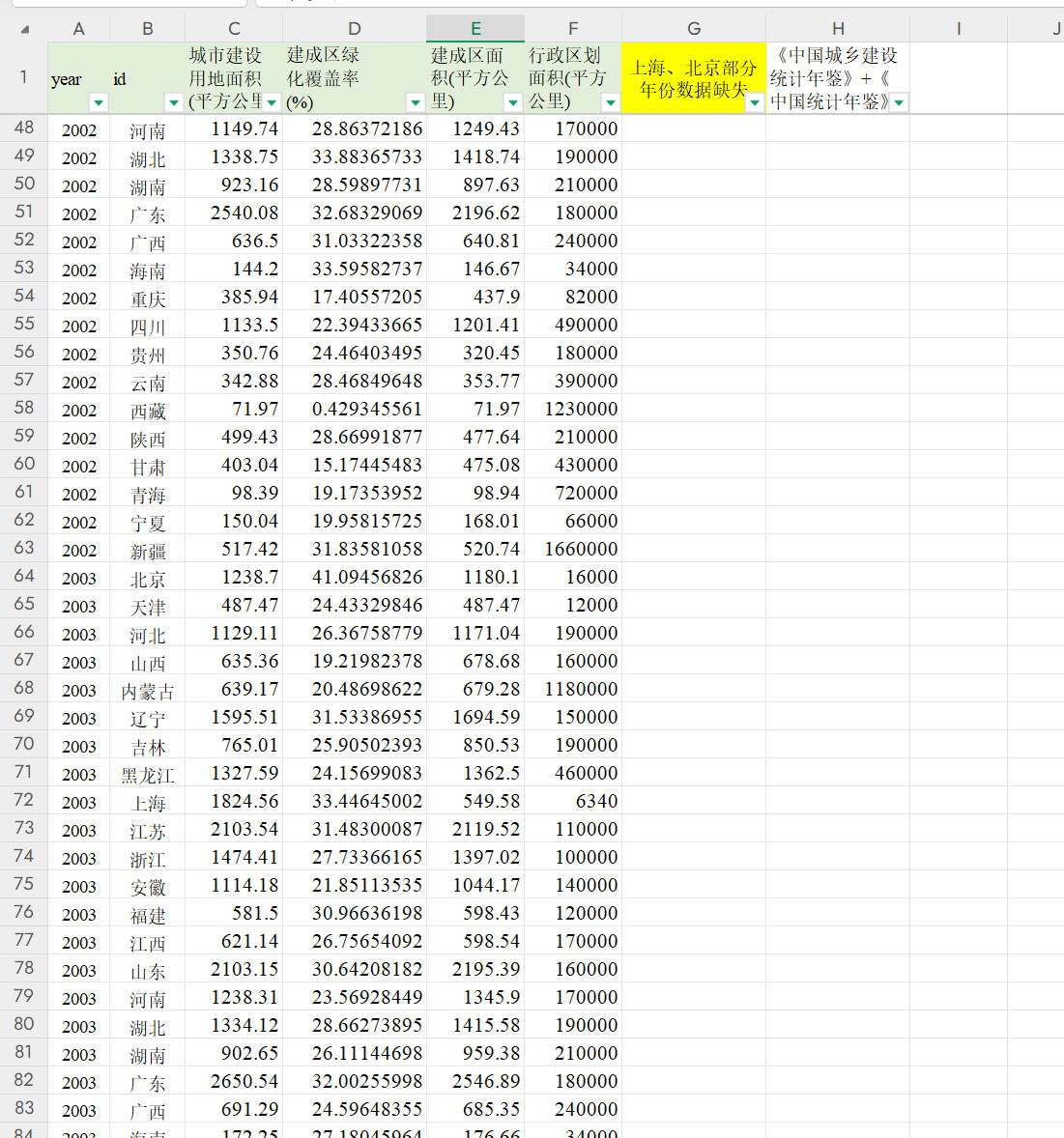Select the 西藏 cell in row 58
Image resolution: width=1064 pixels, height=1138 pixels.
click(x=148, y=411)
